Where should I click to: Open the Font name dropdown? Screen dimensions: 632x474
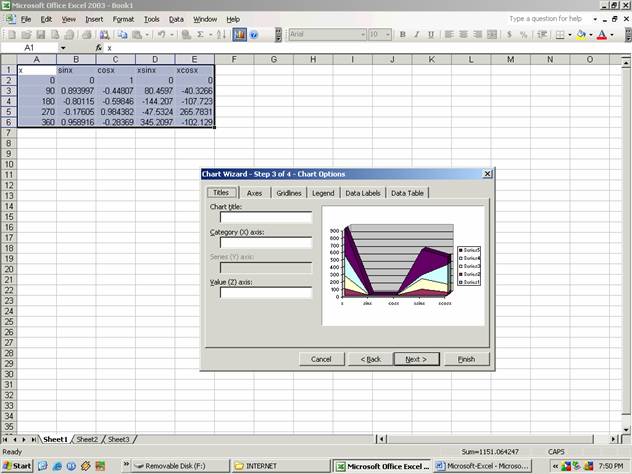[363, 35]
